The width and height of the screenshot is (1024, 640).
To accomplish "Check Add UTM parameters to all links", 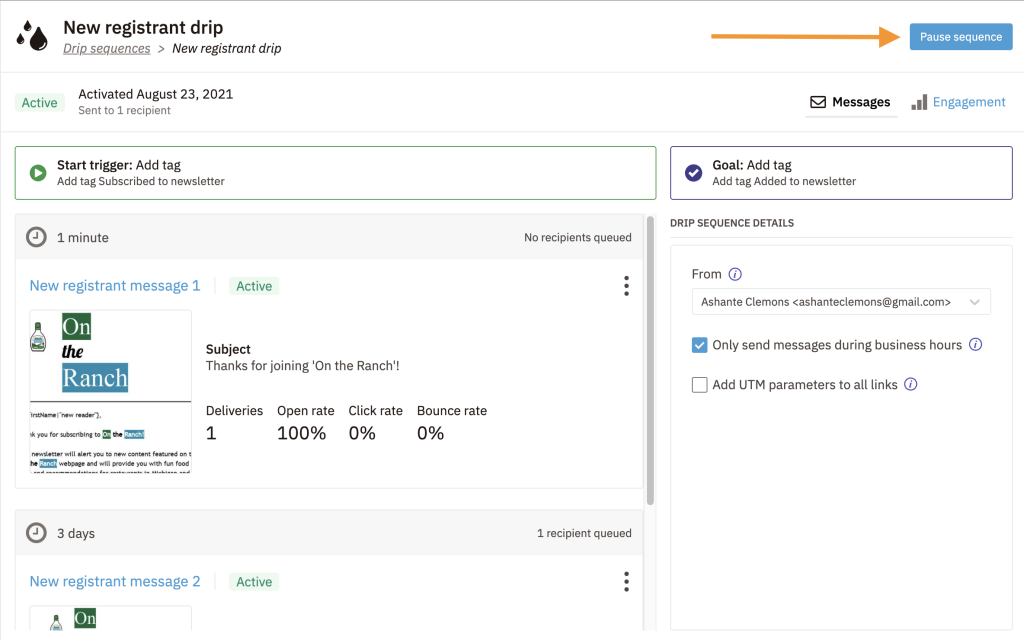I will (x=699, y=385).
